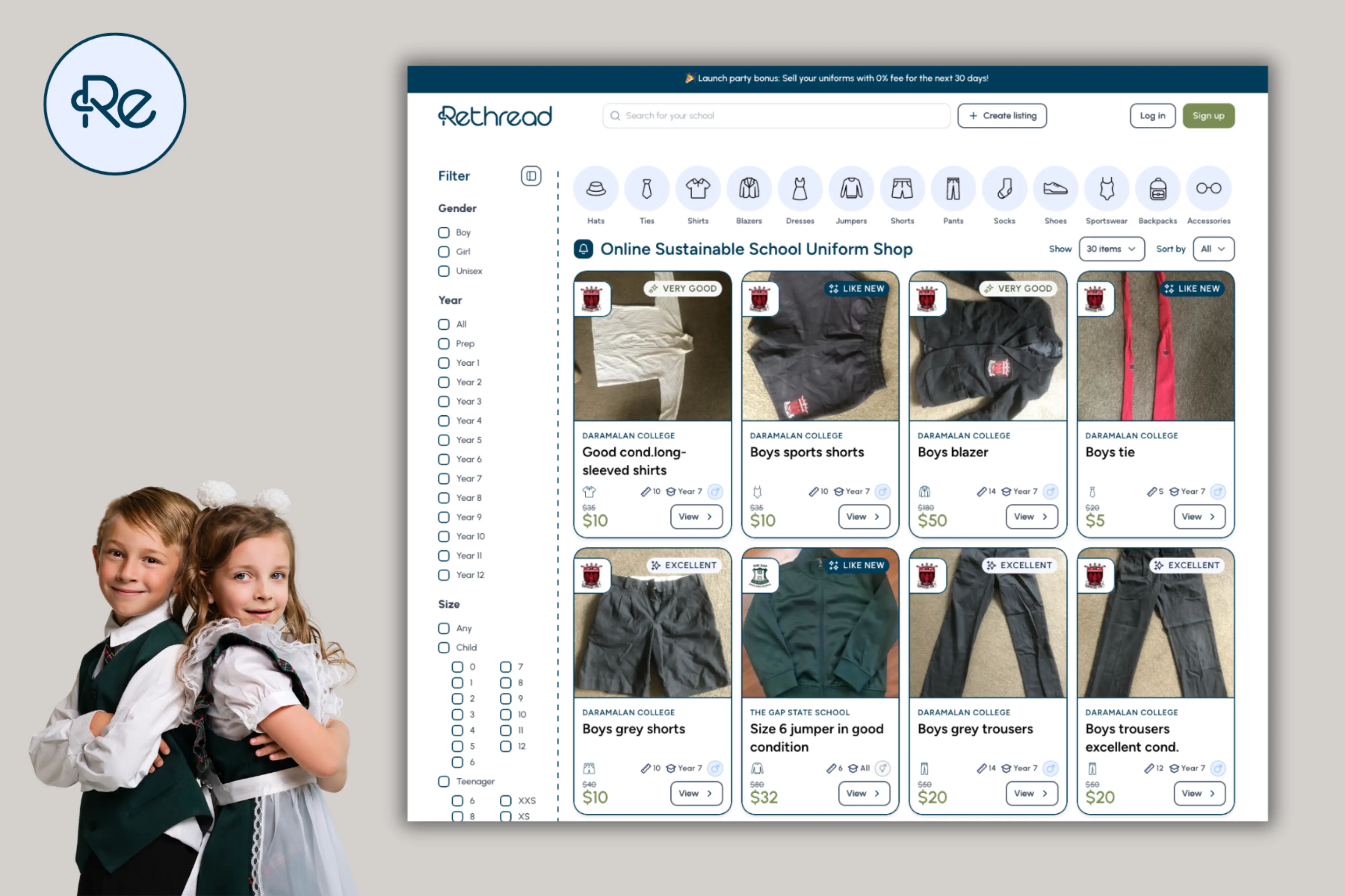Select the Shirts category icon
The width and height of the screenshot is (1345, 896).
coord(698,189)
